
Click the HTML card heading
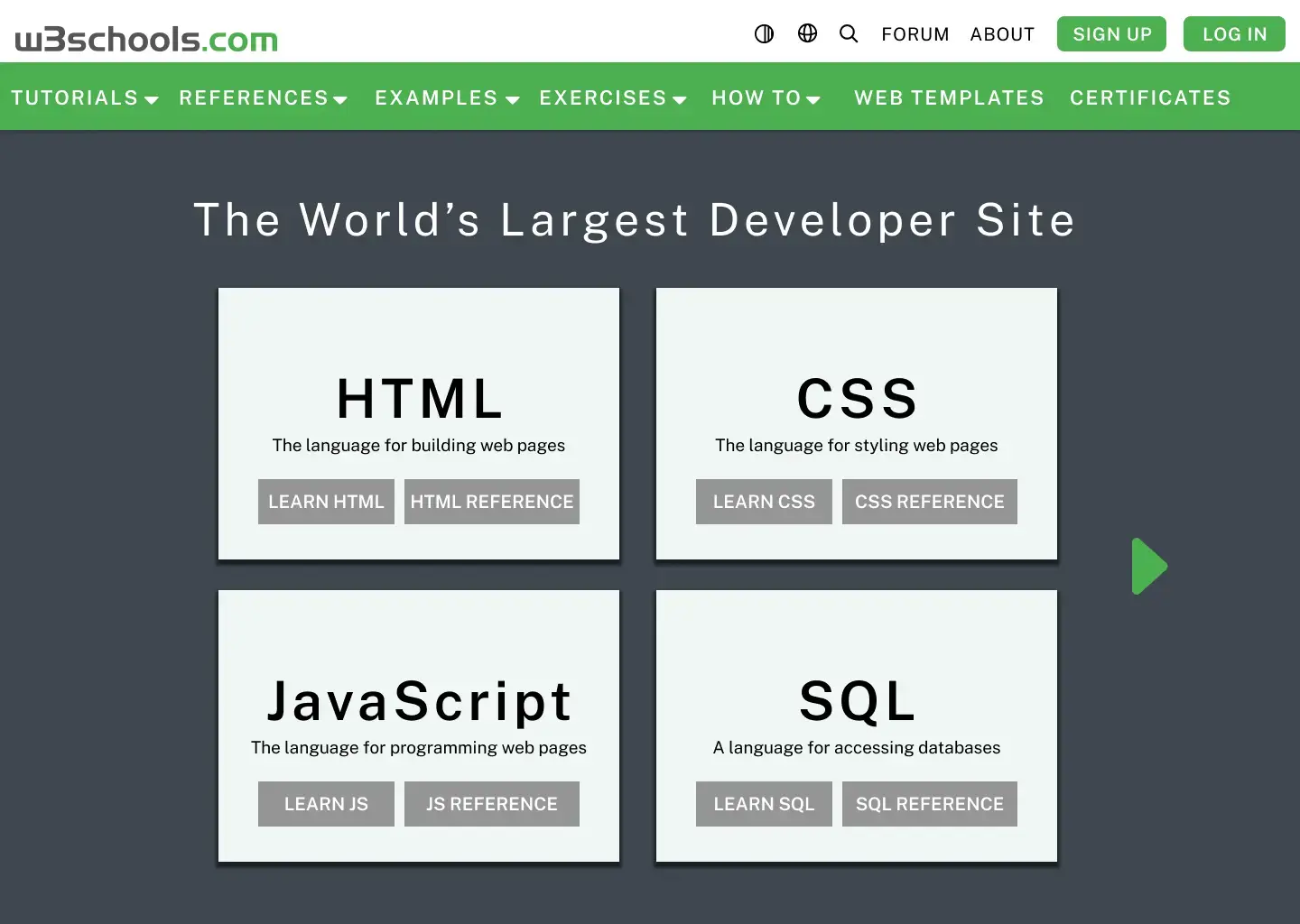click(x=419, y=399)
